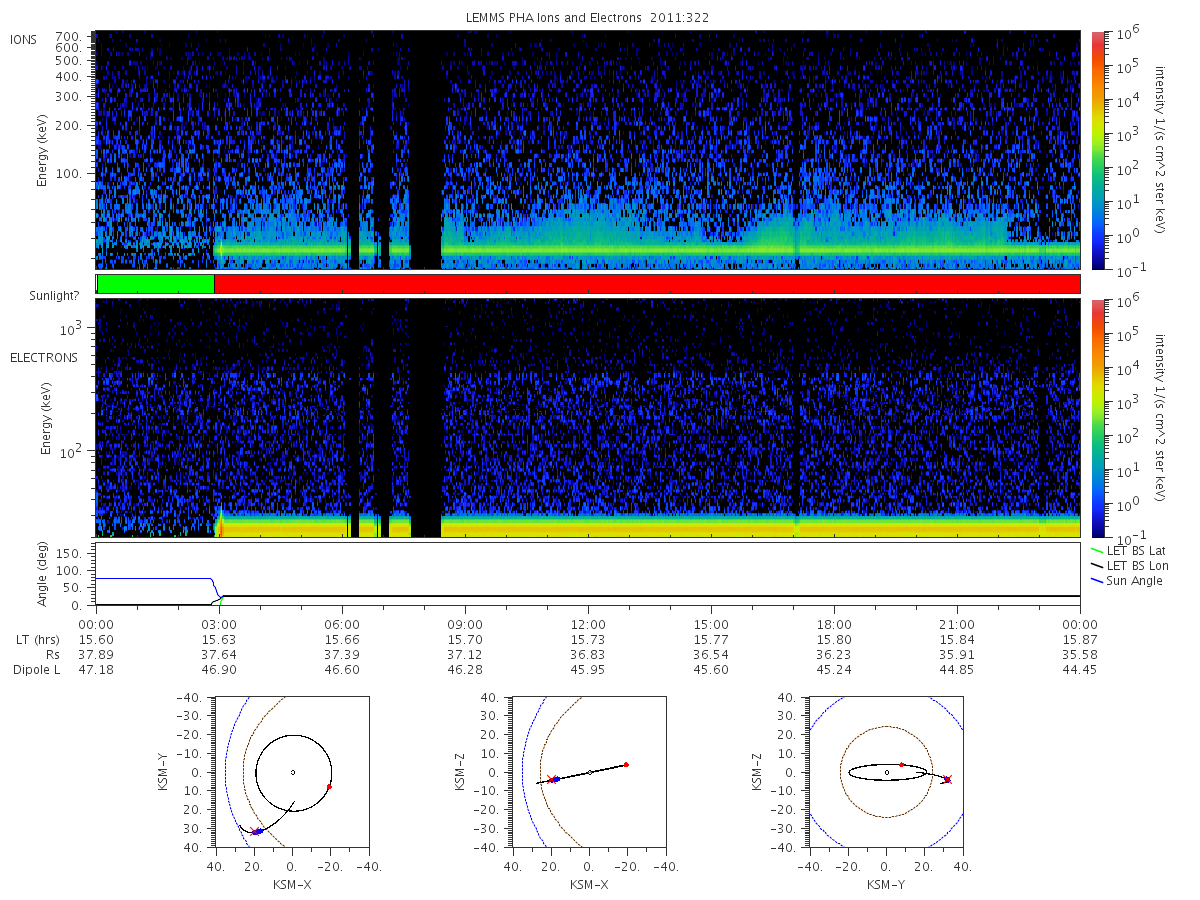The height and width of the screenshot is (900, 1200).
Task: Click the electrons intensity color bar
Action: (1097, 418)
